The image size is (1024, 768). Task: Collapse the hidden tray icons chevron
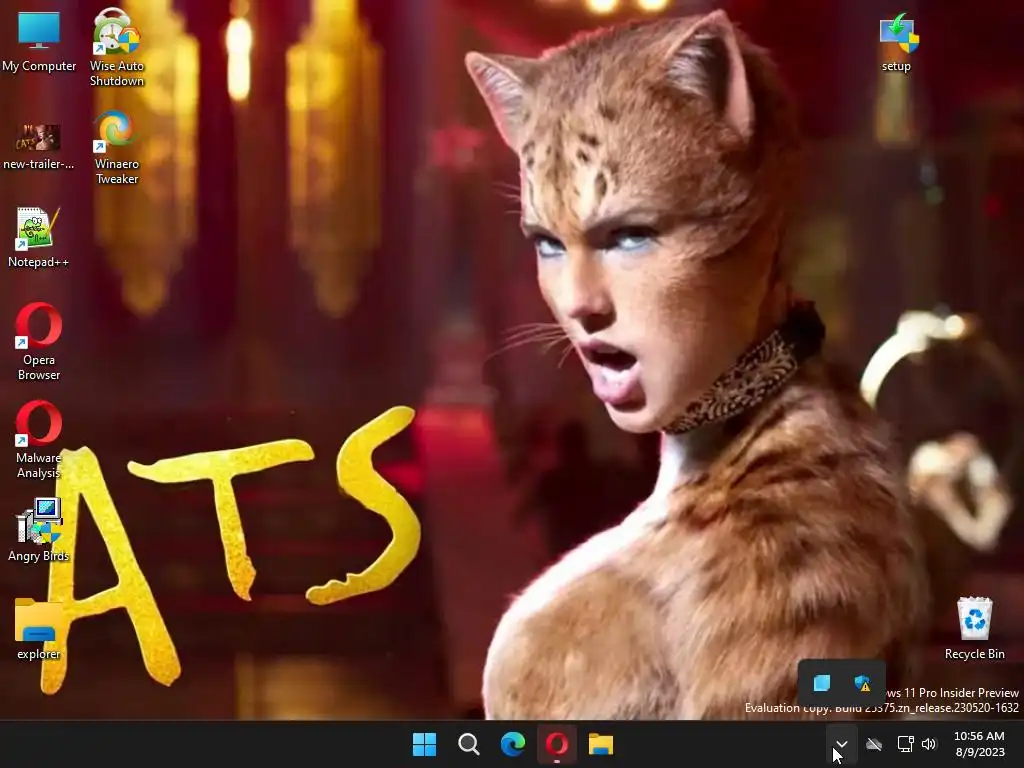pos(842,744)
